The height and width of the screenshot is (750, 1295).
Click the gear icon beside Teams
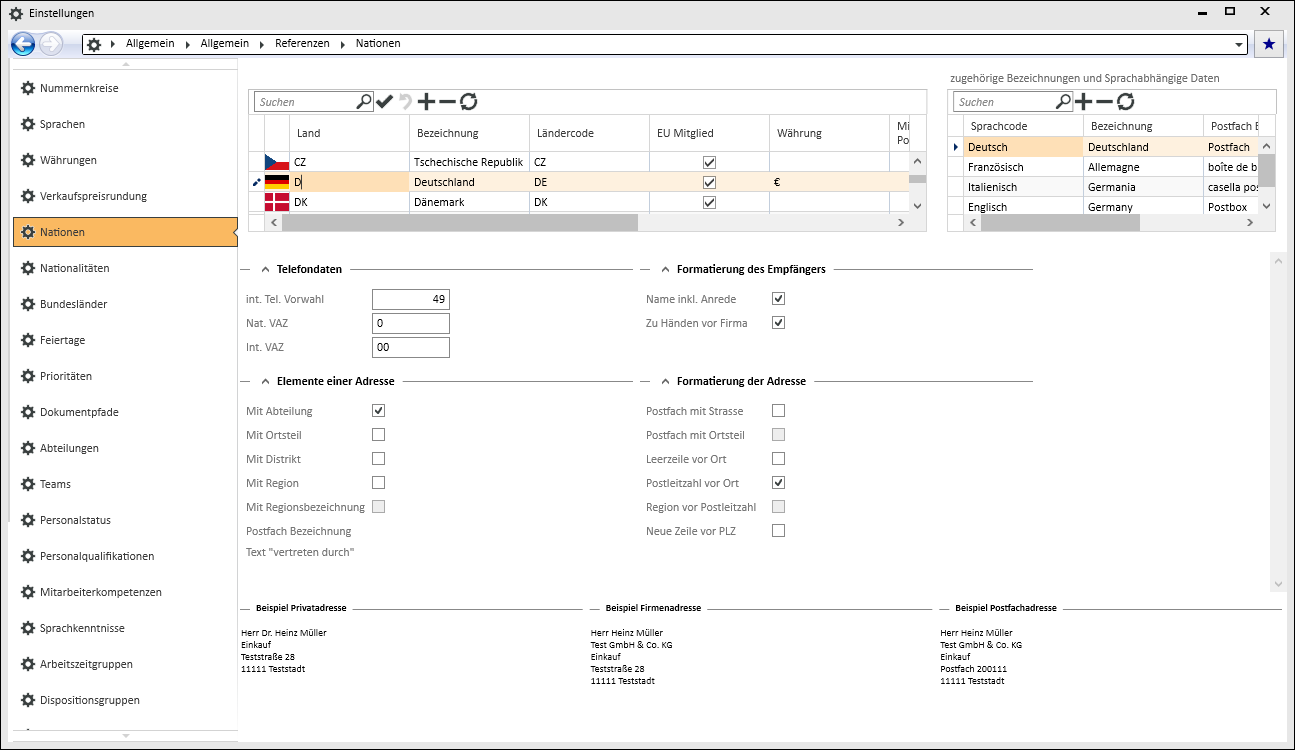tap(28, 484)
